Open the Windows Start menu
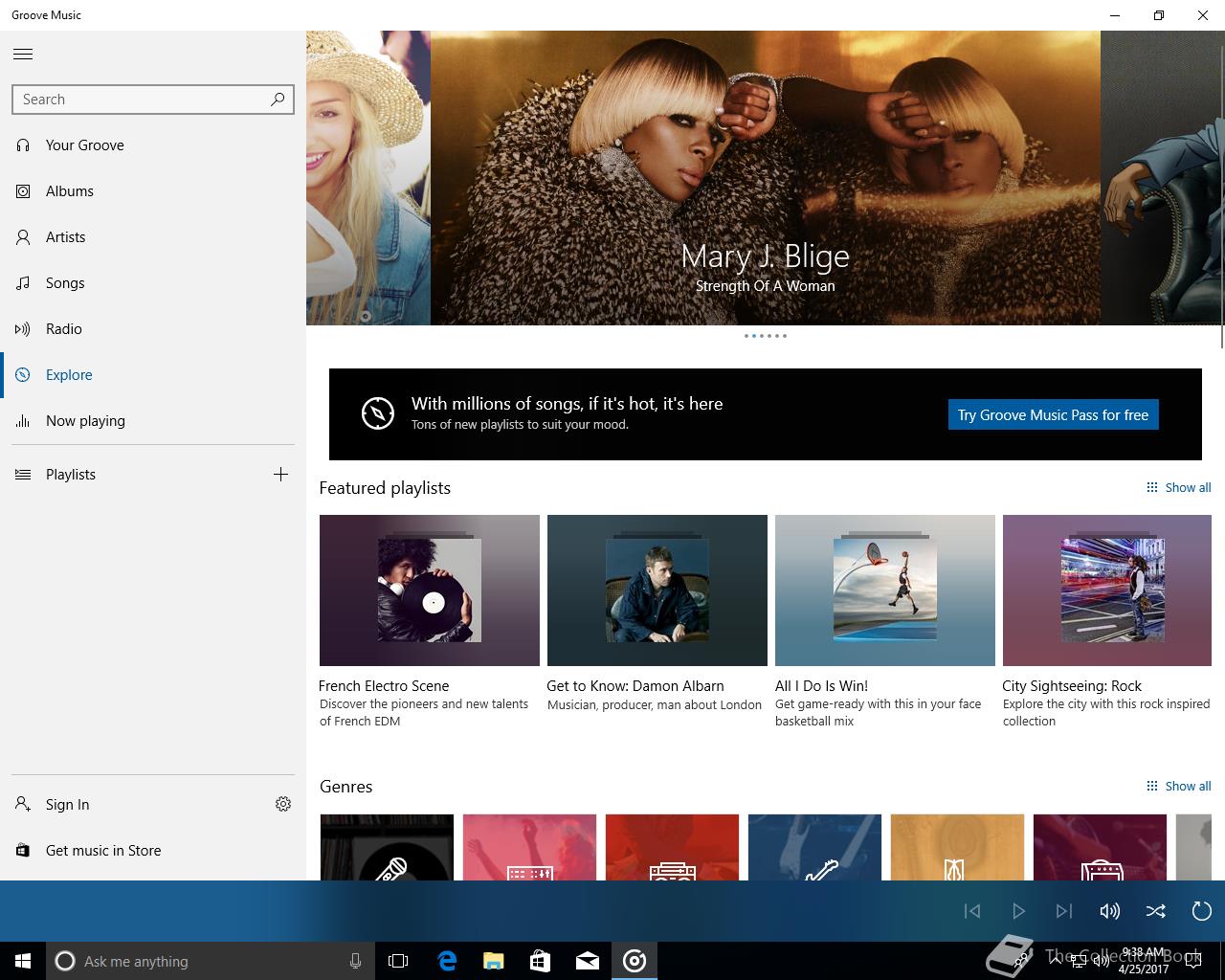The width and height of the screenshot is (1225, 980). tap(23, 961)
